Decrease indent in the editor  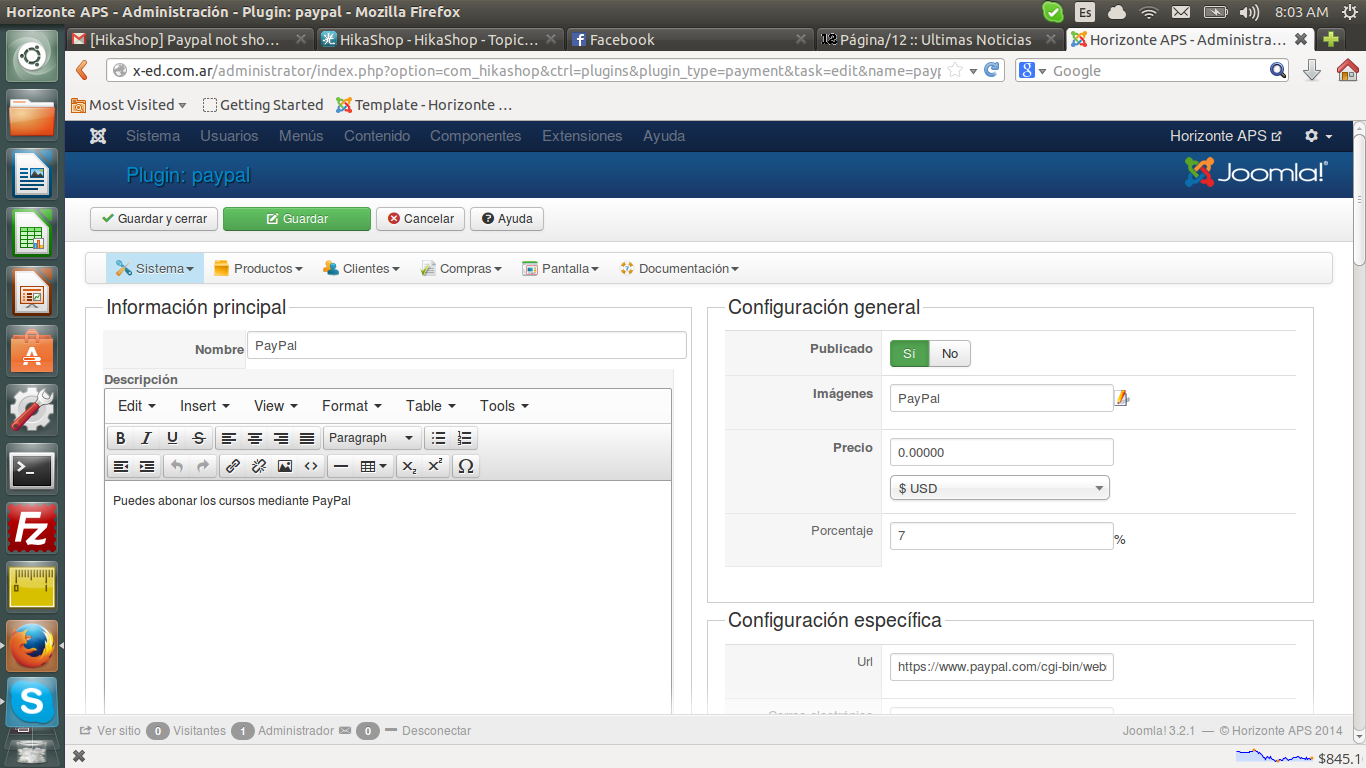[x=121, y=466]
